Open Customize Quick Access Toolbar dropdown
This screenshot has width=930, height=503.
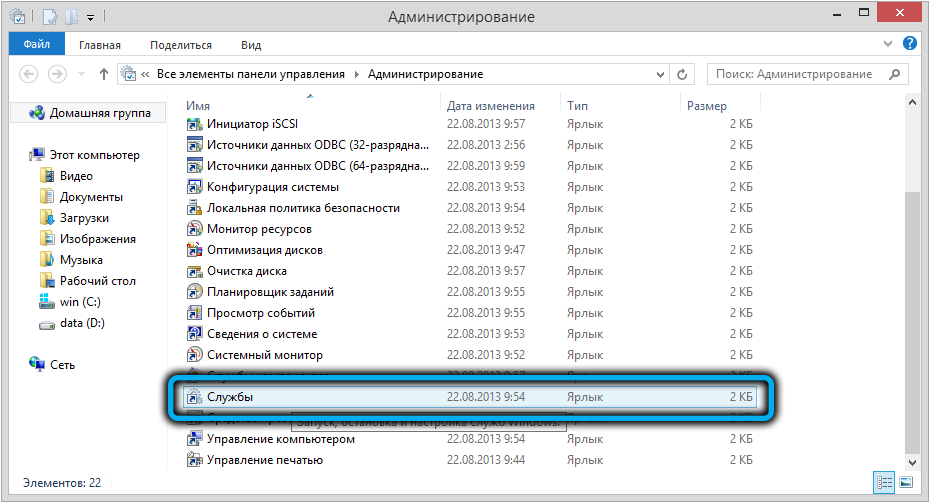(x=90, y=17)
